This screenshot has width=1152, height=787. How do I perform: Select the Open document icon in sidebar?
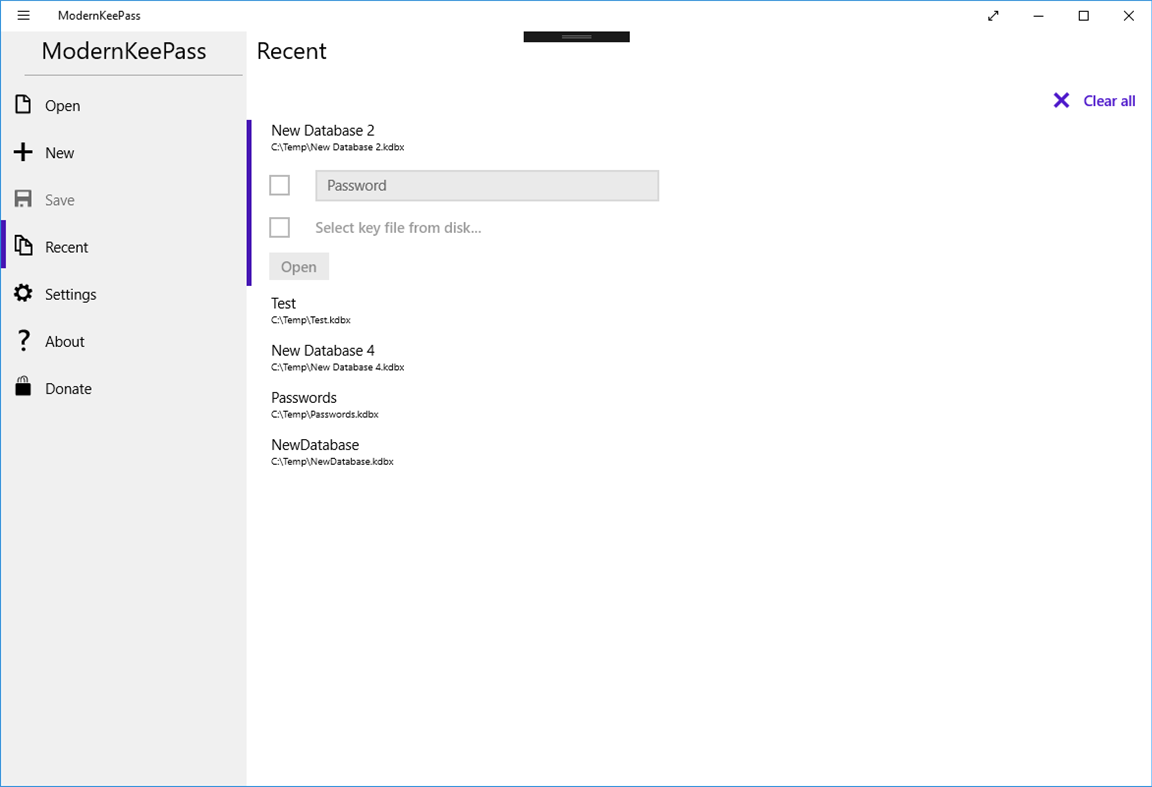[22, 105]
